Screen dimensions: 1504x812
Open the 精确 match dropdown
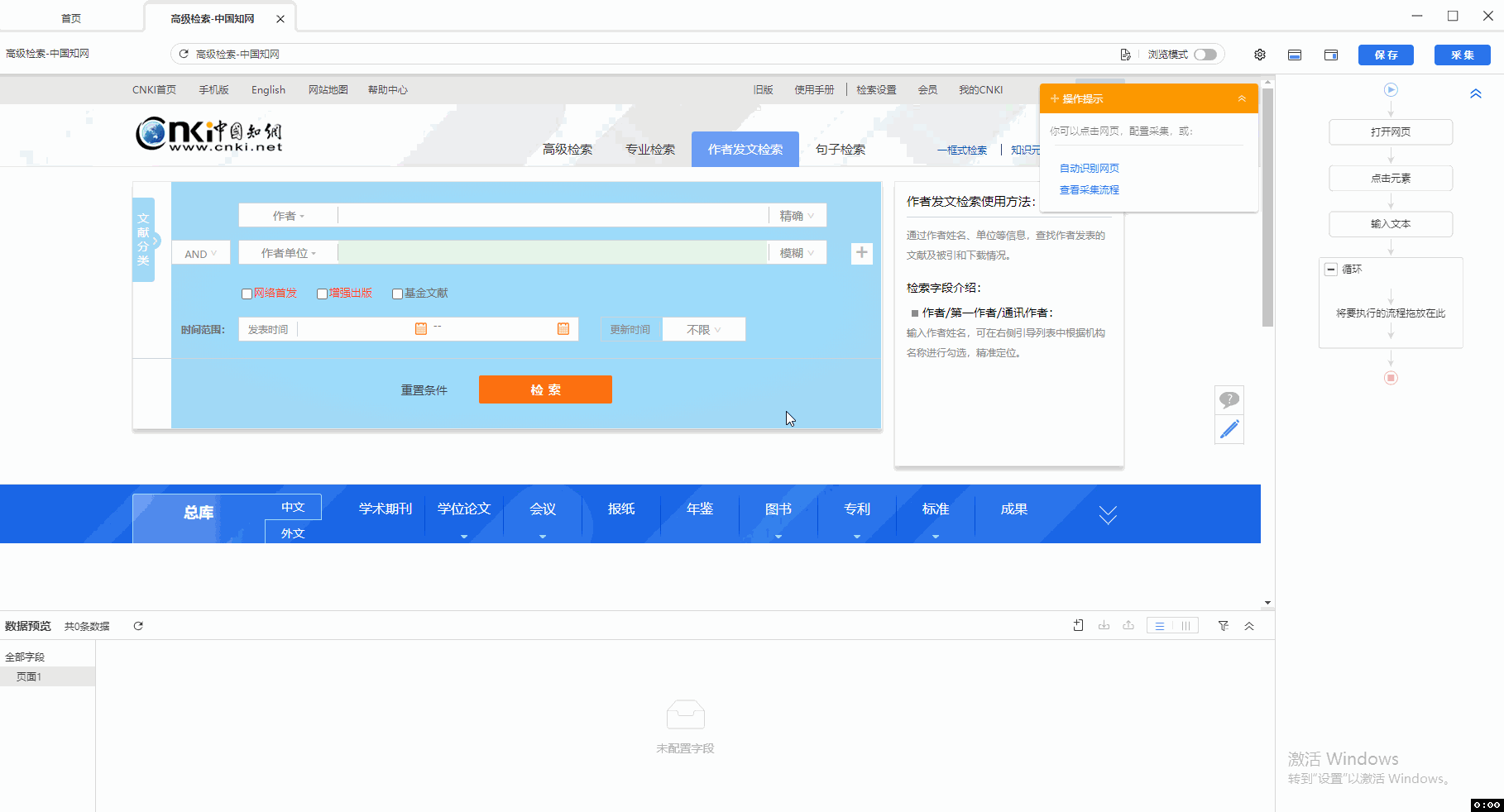tap(797, 216)
